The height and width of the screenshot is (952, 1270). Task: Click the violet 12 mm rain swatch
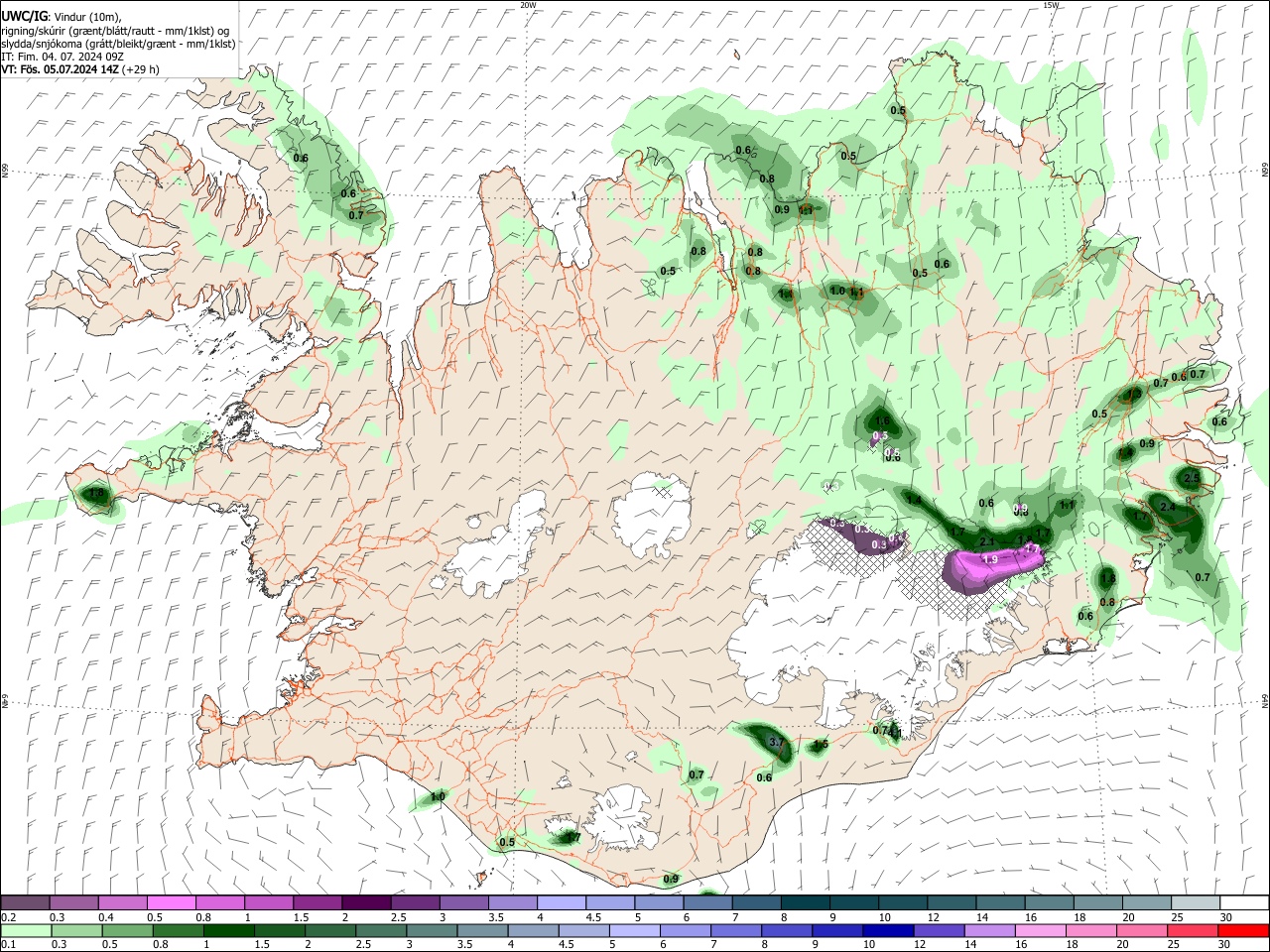[x=939, y=930]
